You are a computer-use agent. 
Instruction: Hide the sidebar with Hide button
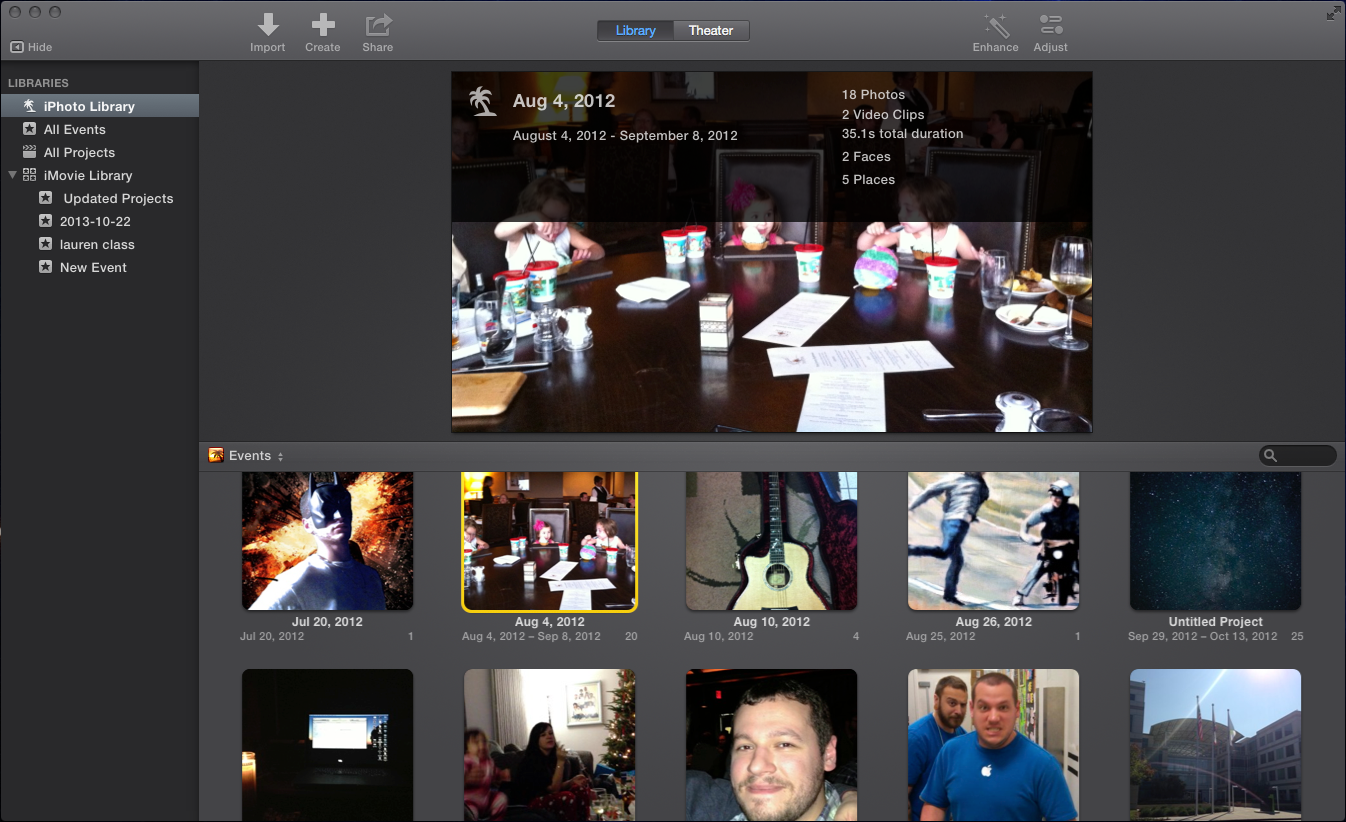31,47
